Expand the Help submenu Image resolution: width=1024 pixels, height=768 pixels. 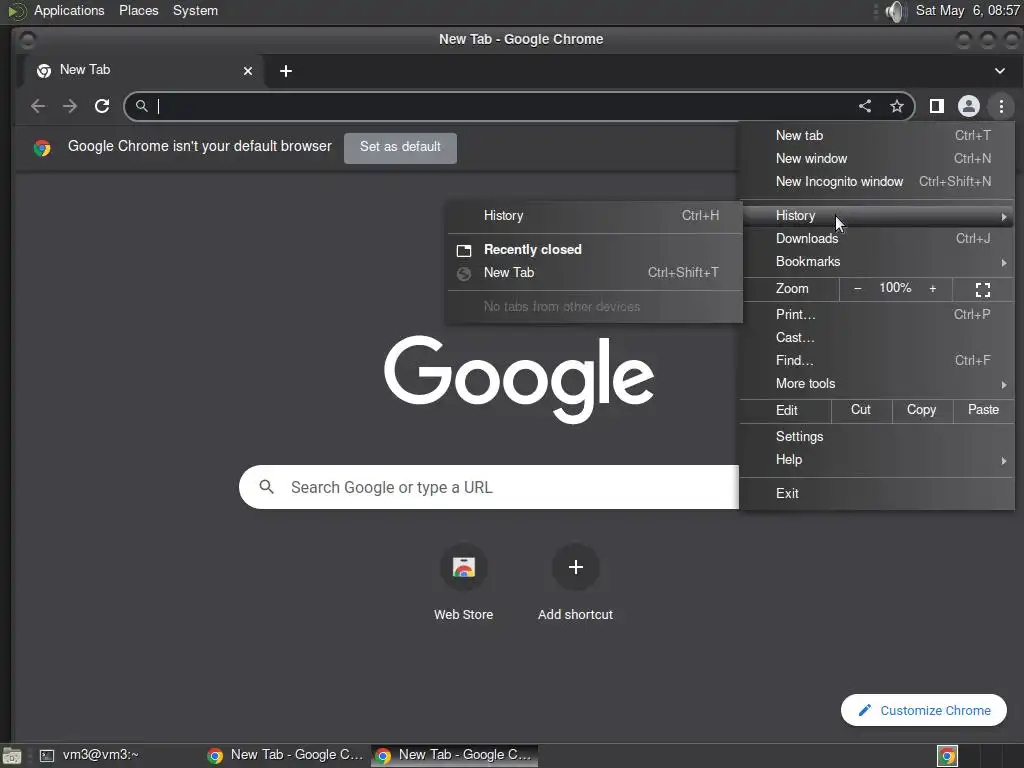tap(877, 459)
